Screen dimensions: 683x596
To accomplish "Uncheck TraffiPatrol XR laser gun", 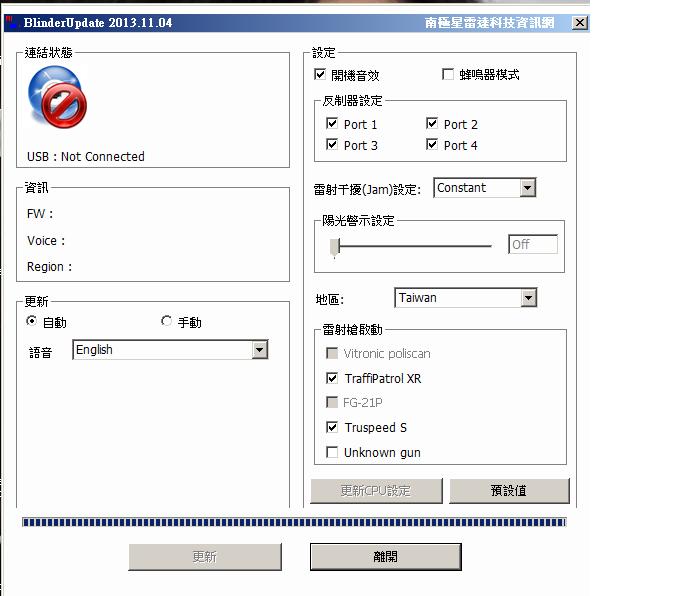I will pyautogui.click(x=332, y=379).
